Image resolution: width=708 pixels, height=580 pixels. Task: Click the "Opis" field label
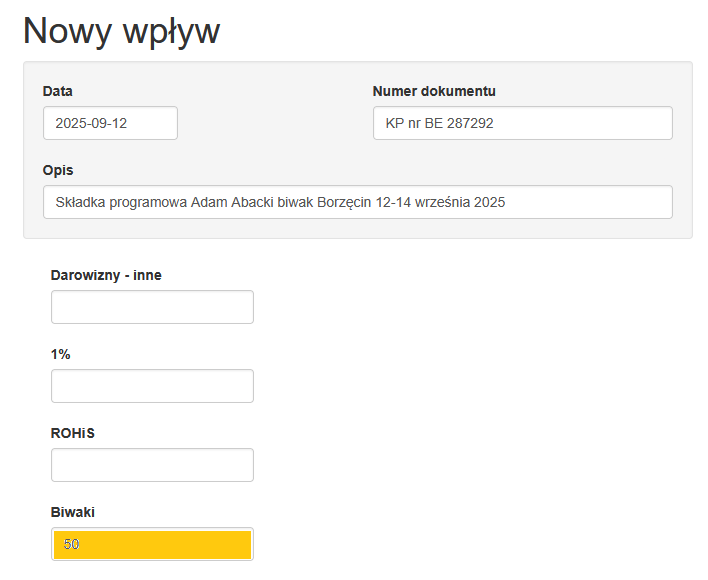(x=58, y=170)
